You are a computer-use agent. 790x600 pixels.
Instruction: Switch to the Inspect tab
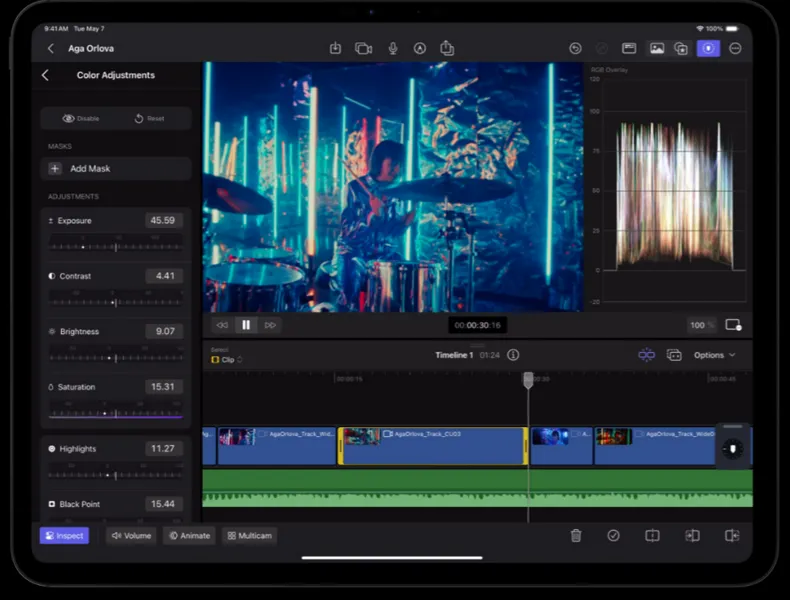pyautogui.click(x=64, y=536)
